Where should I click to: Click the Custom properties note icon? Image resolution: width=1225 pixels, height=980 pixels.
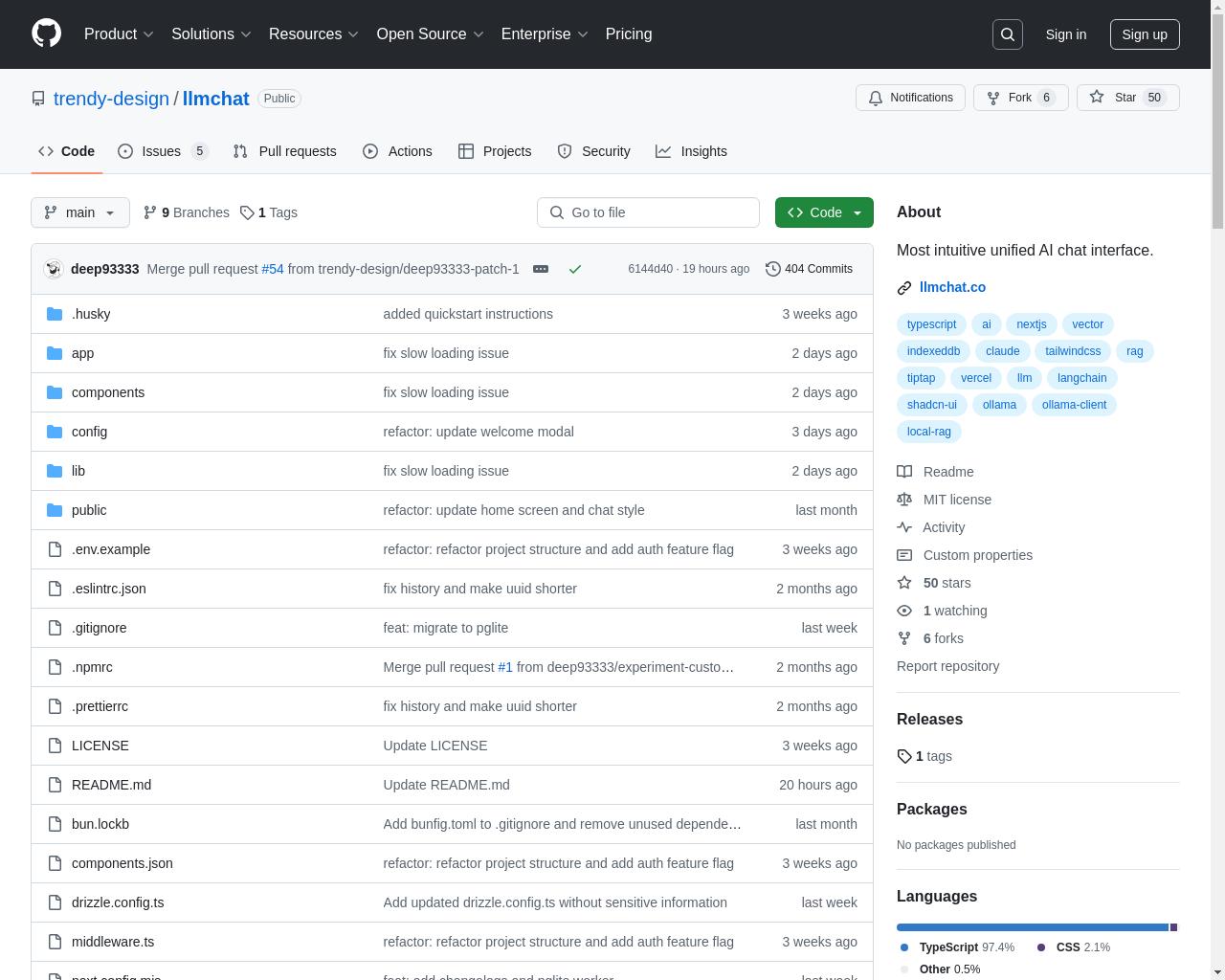pos(904,555)
